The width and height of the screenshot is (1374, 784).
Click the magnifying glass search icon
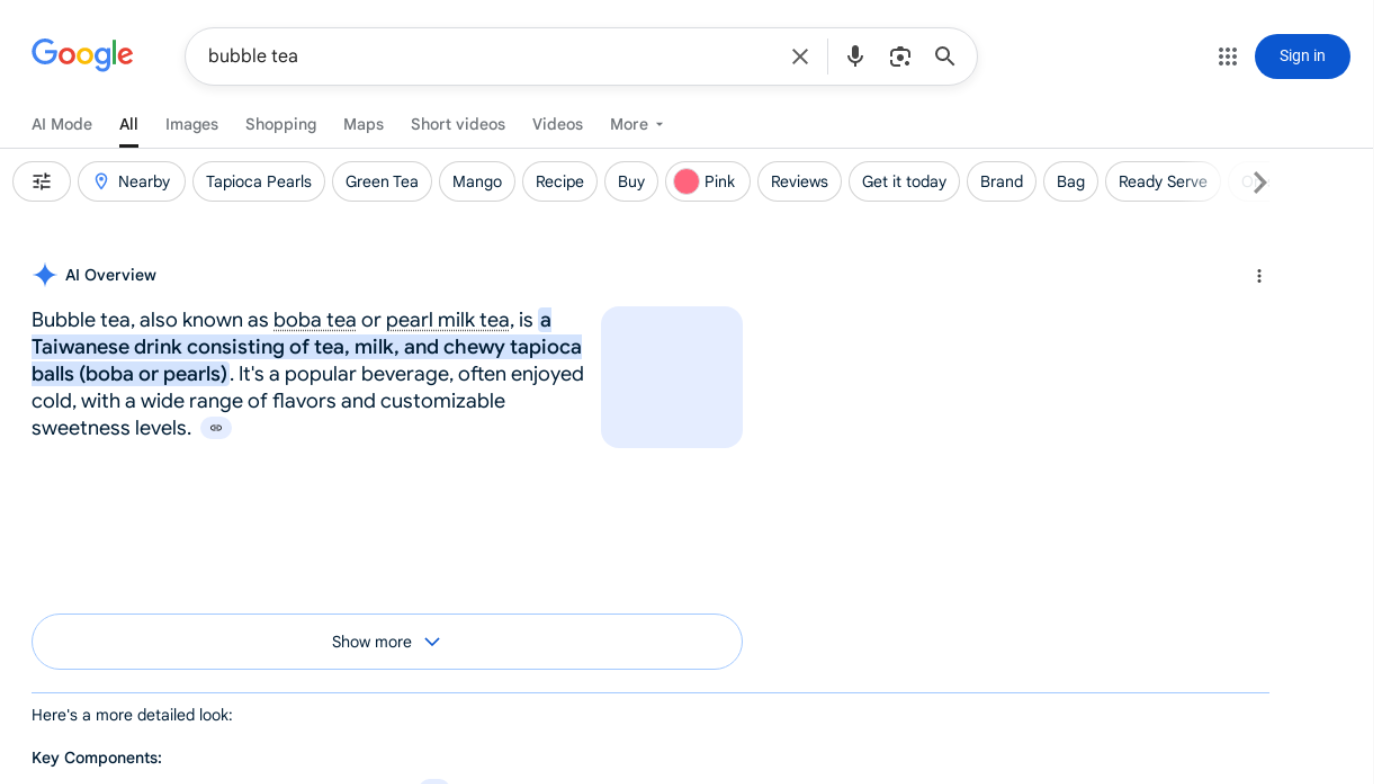point(945,57)
